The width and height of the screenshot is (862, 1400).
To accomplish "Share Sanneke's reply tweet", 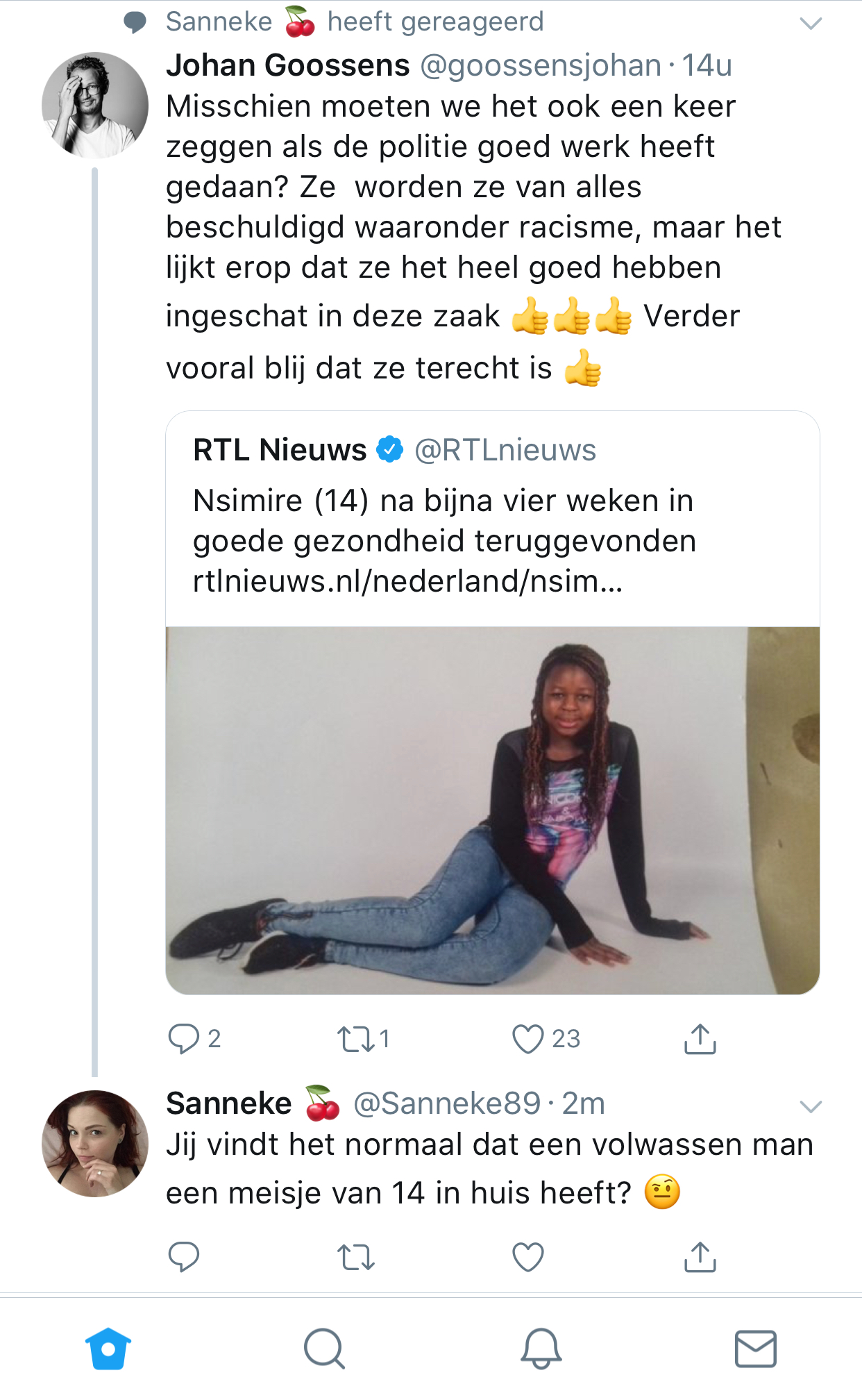I will click(700, 1256).
